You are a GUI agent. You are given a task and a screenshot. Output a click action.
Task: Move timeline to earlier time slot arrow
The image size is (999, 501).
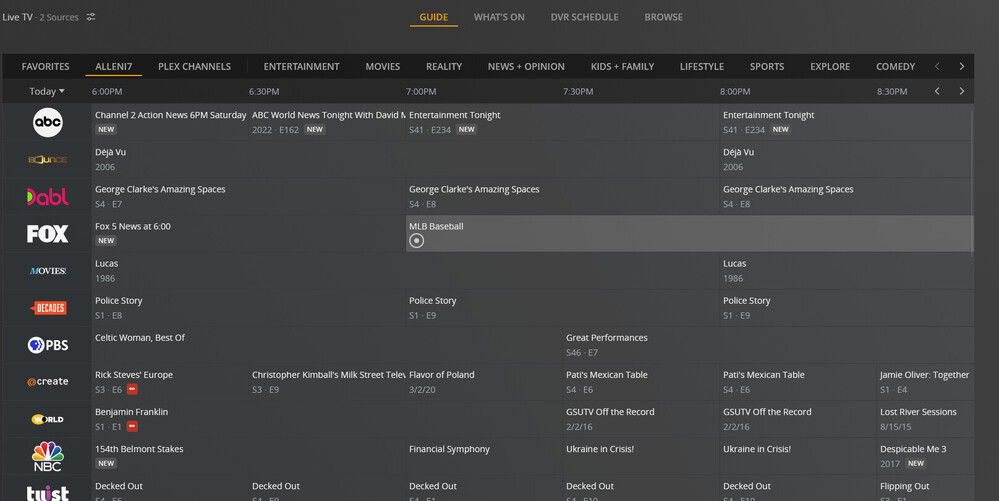pos(937,91)
